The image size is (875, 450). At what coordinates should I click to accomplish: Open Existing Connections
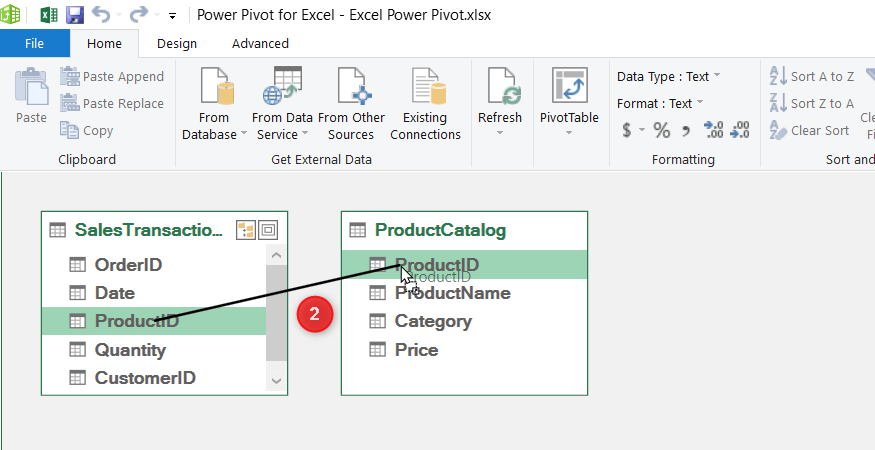click(x=425, y=103)
